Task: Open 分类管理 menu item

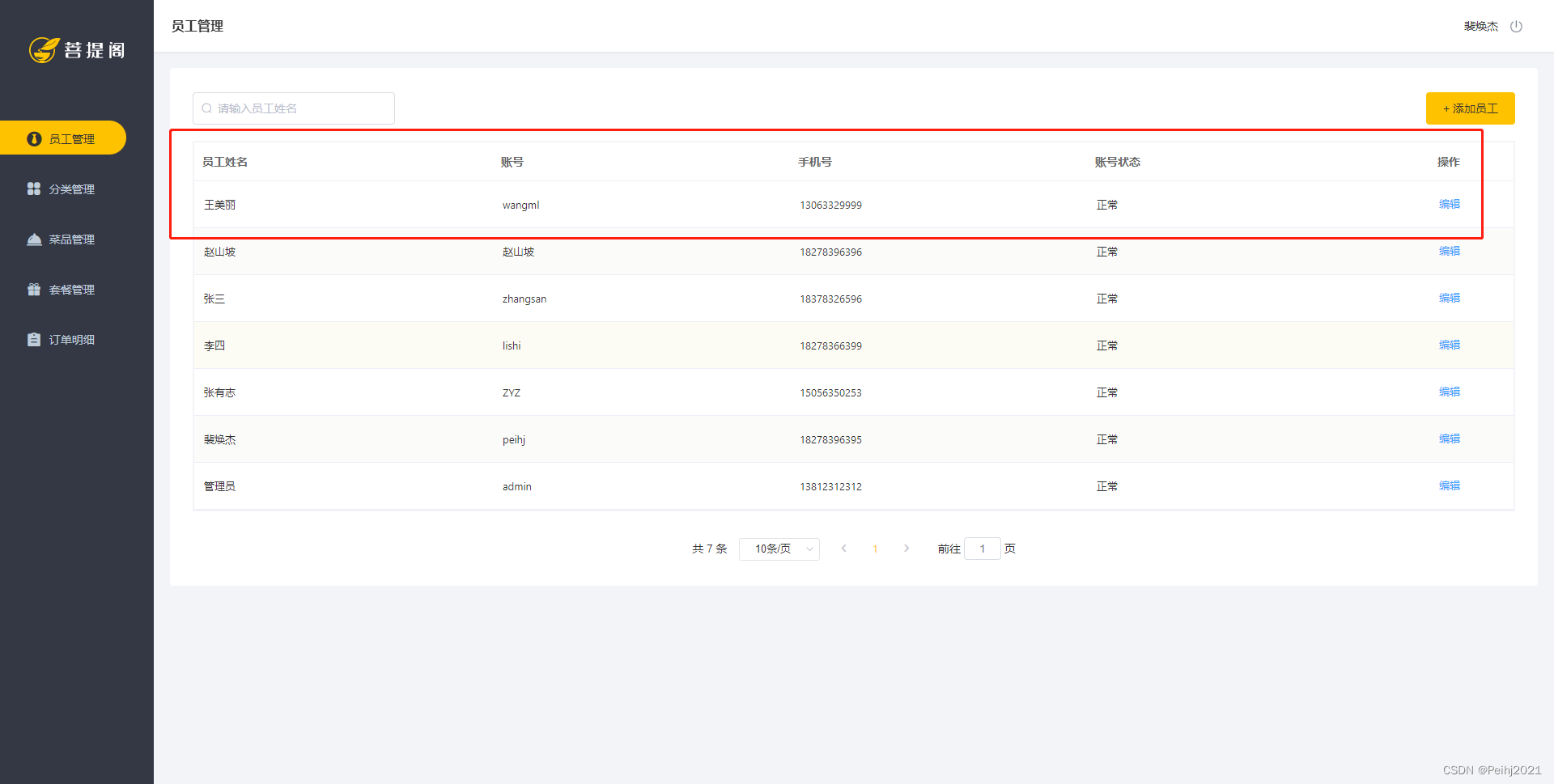Action: click(71, 189)
